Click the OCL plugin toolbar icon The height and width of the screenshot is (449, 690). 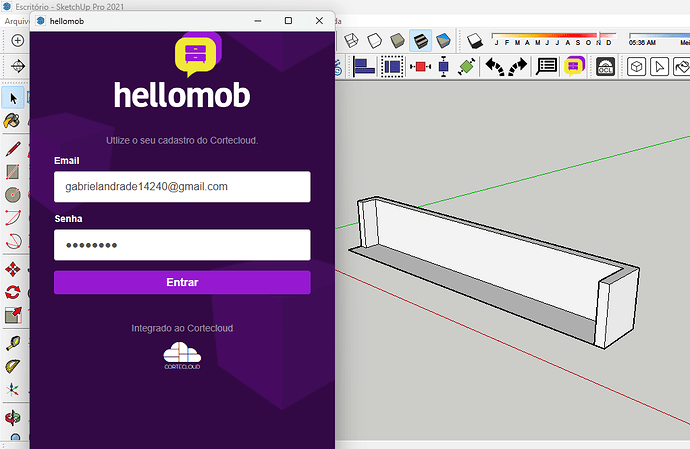point(604,67)
